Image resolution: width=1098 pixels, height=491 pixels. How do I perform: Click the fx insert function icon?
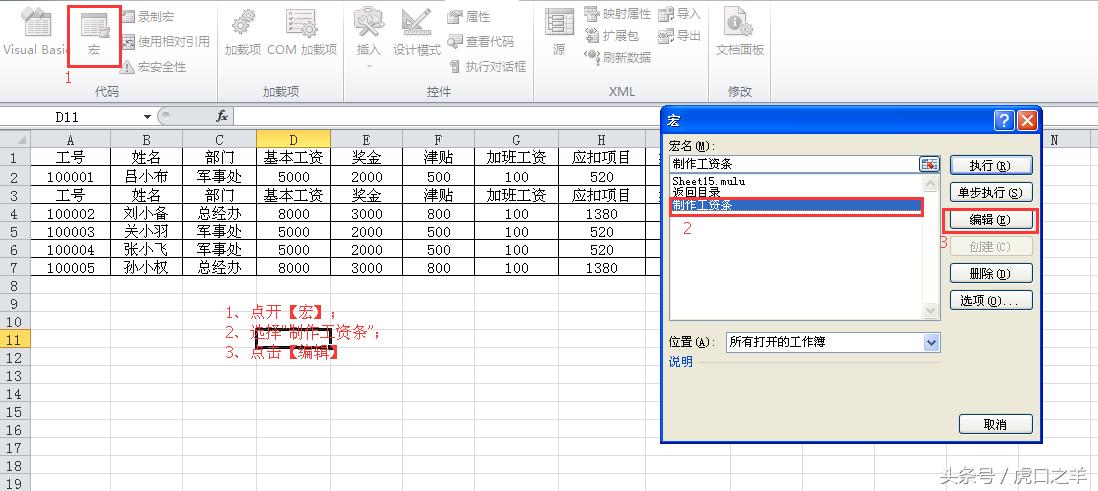tap(221, 117)
